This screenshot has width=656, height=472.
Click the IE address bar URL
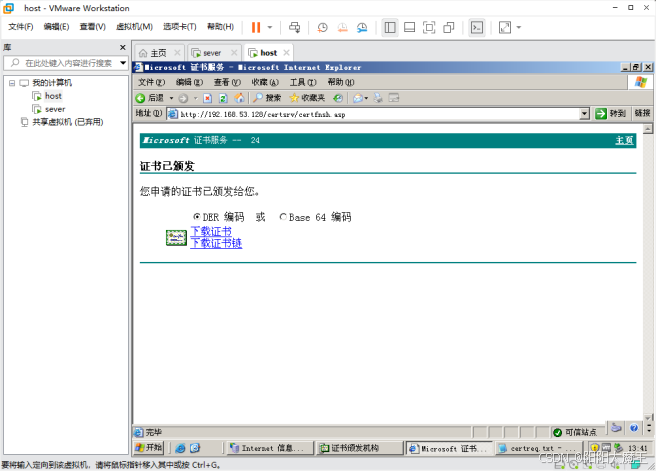[263, 114]
